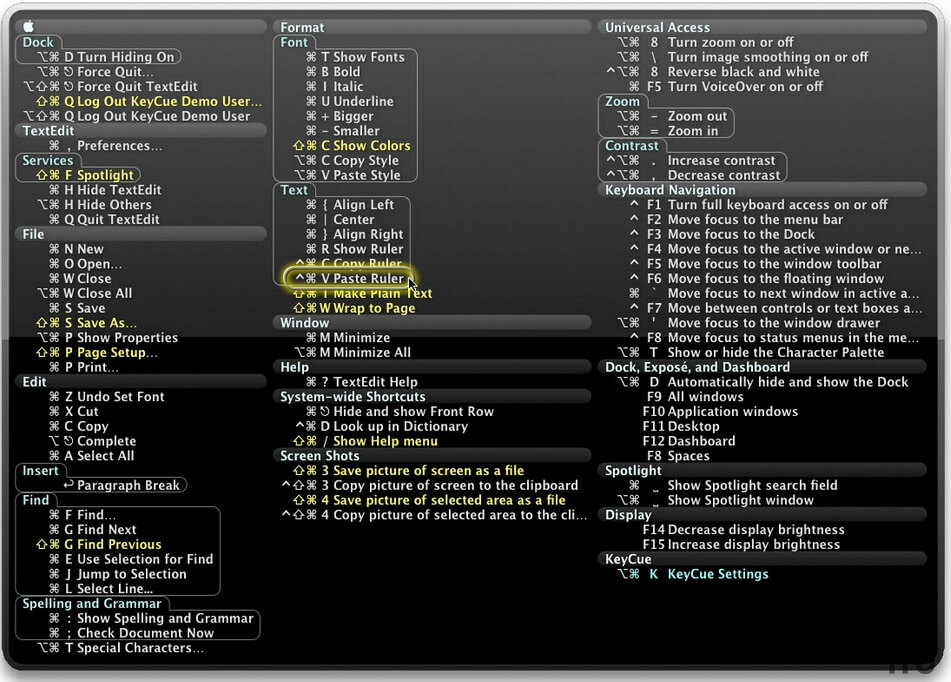Choose Show Spotlight search field
The height and width of the screenshot is (682, 951).
[x=733, y=485]
